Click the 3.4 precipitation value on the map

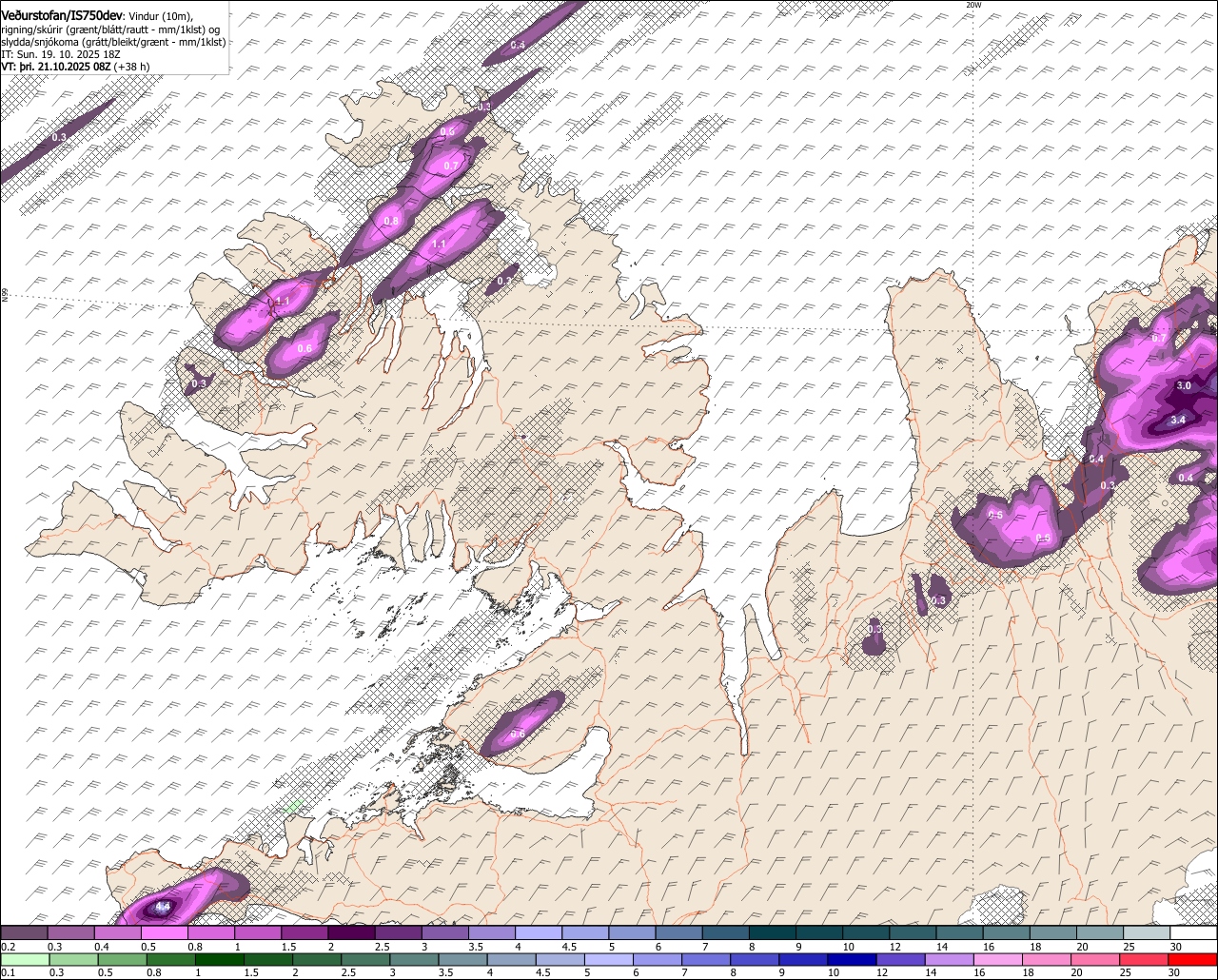[1177, 420]
